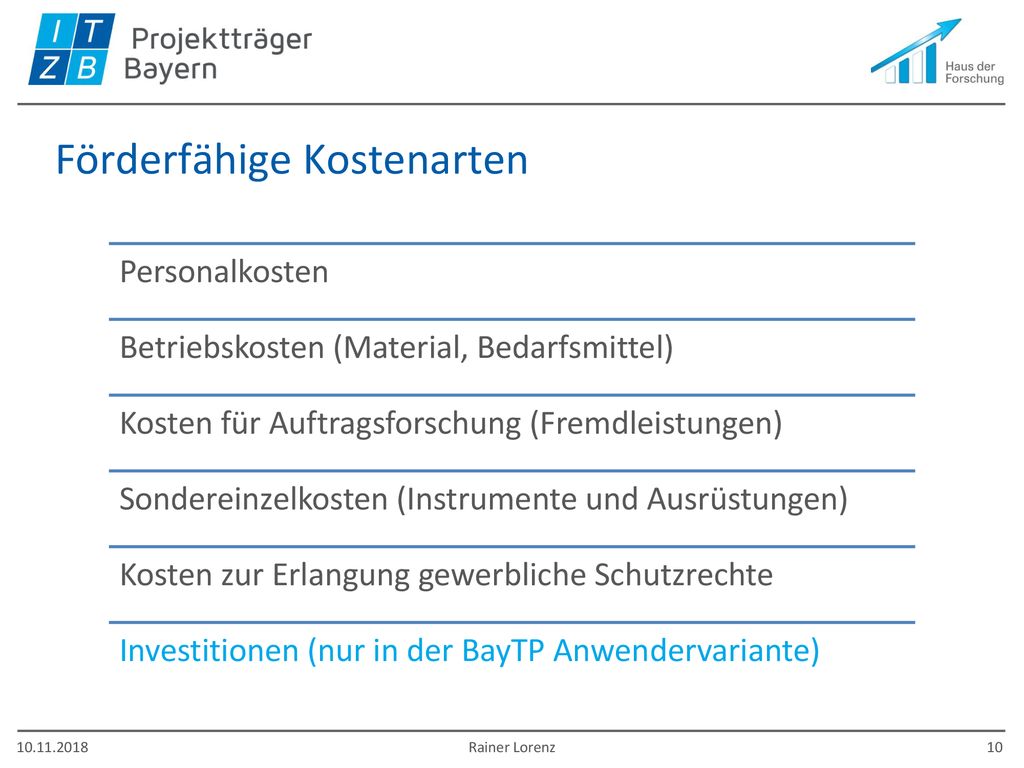The height and width of the screenshot is (768, 1024).
Task: Click the date 10.11.2018 in footer
Action: (x=52, y=747)
